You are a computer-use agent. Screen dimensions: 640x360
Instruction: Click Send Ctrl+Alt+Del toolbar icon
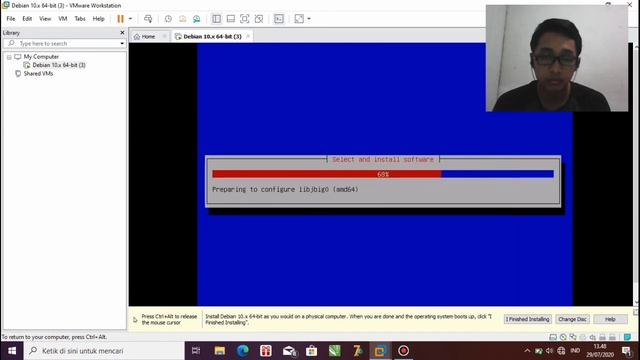coord(148,19)
